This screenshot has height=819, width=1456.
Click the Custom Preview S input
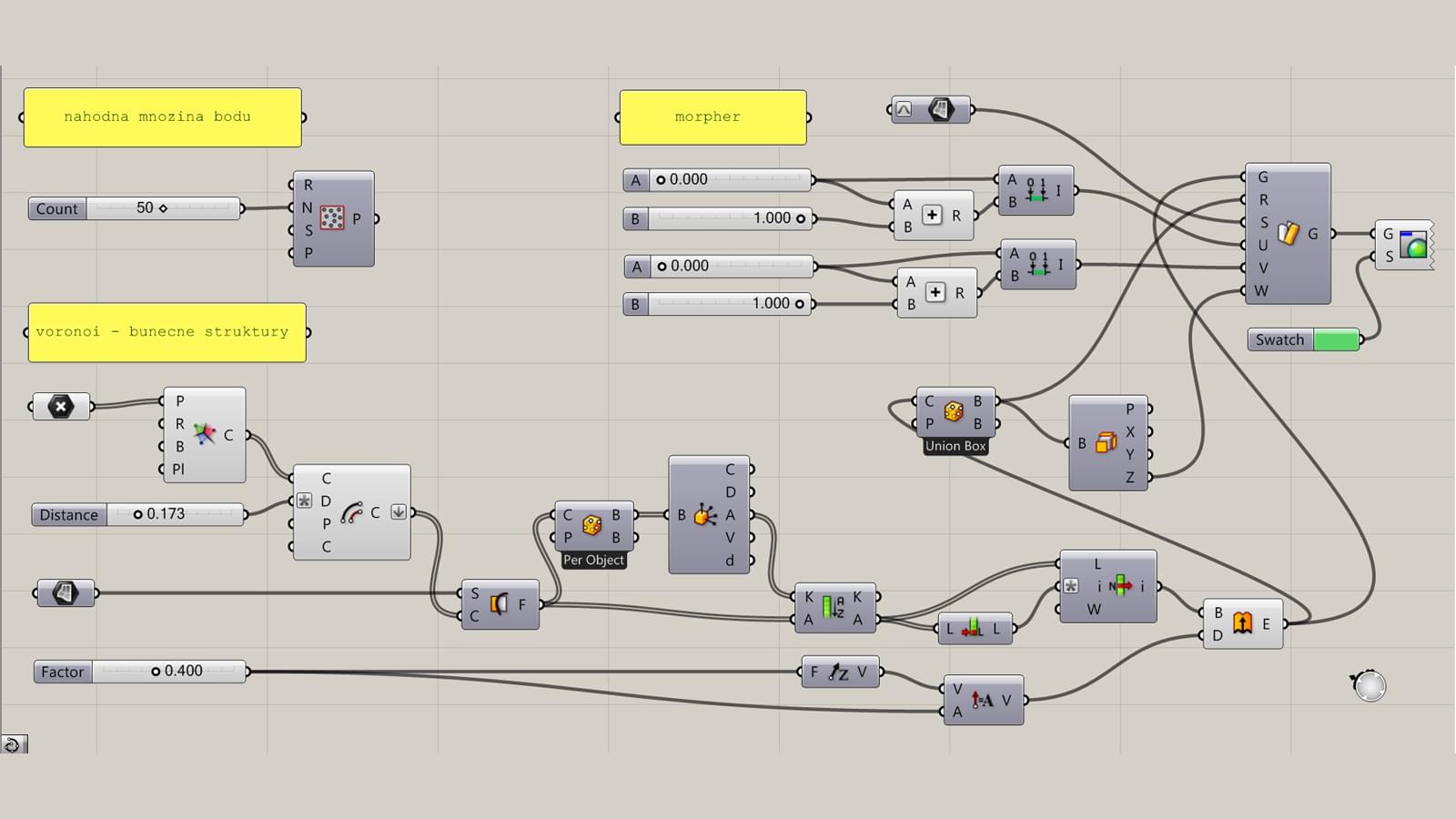(x=1389, y=258)
